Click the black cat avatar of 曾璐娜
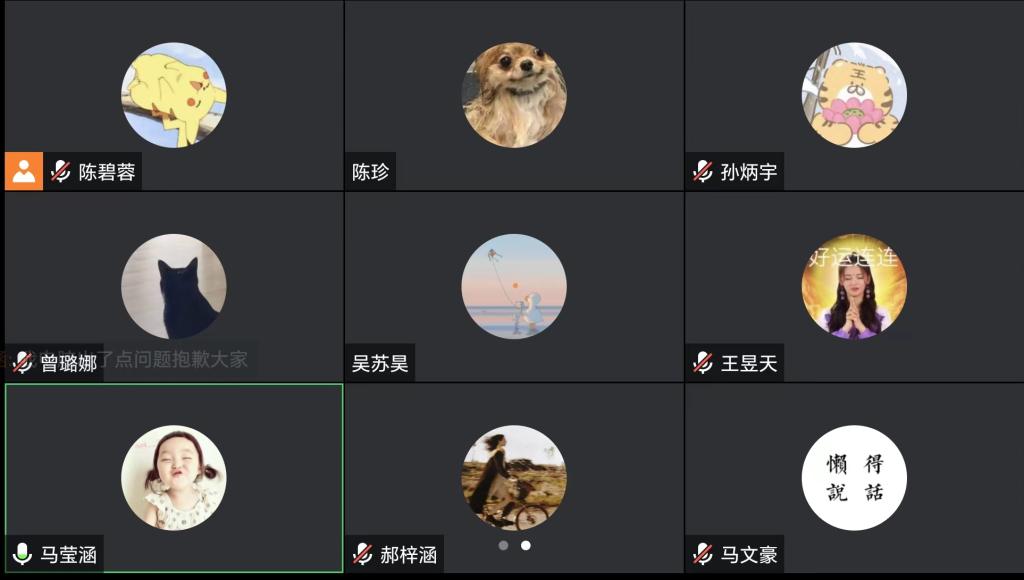The image size is (1024, 580). (174, 287)
